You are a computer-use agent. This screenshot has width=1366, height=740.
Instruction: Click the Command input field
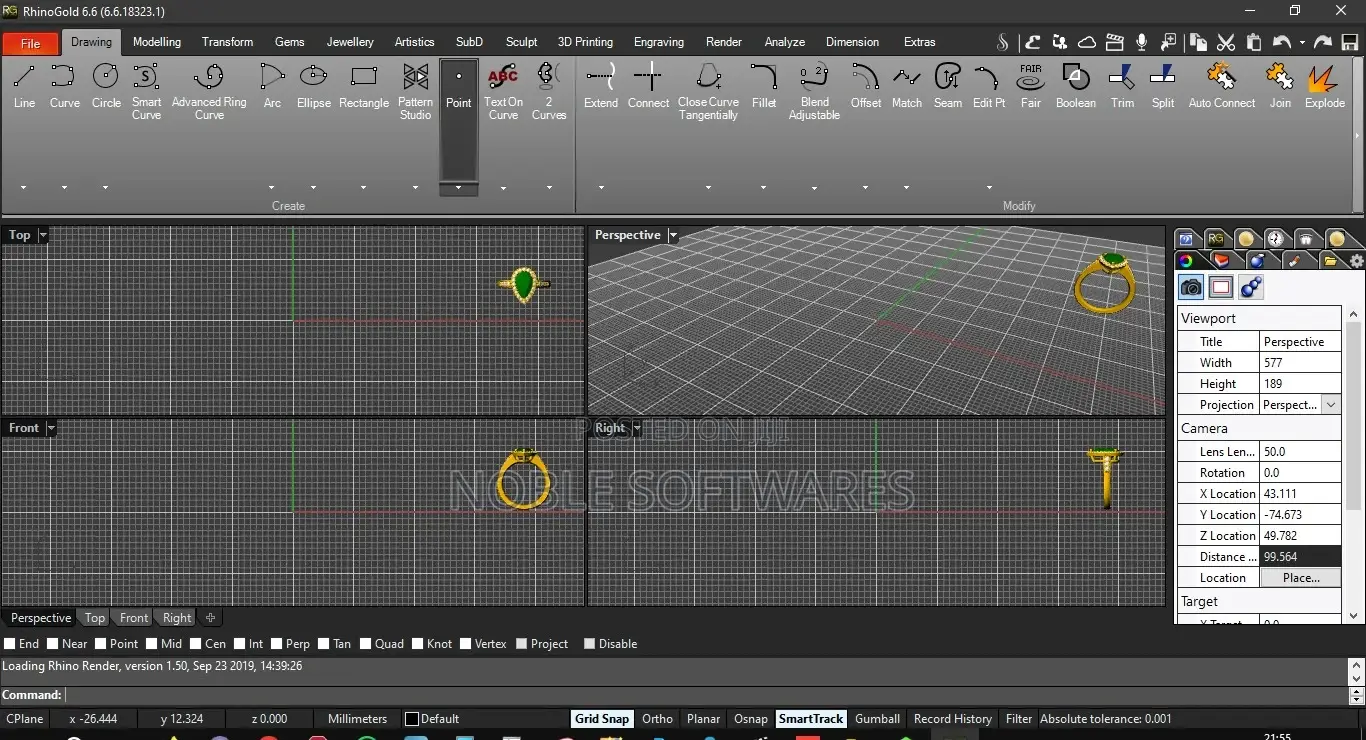point(700,695)
